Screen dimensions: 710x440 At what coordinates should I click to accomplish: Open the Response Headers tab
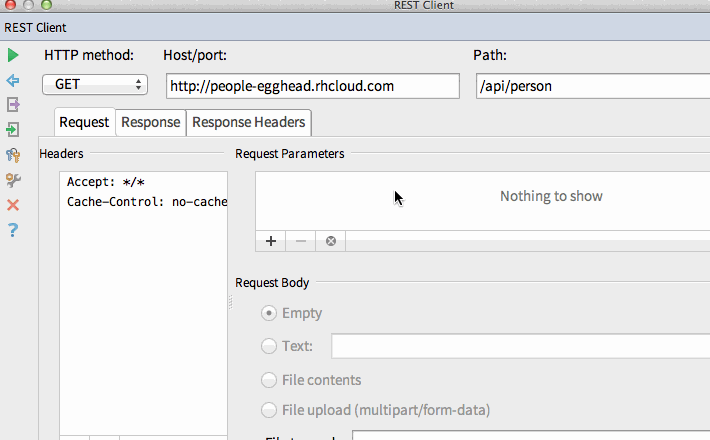point(248,122)
